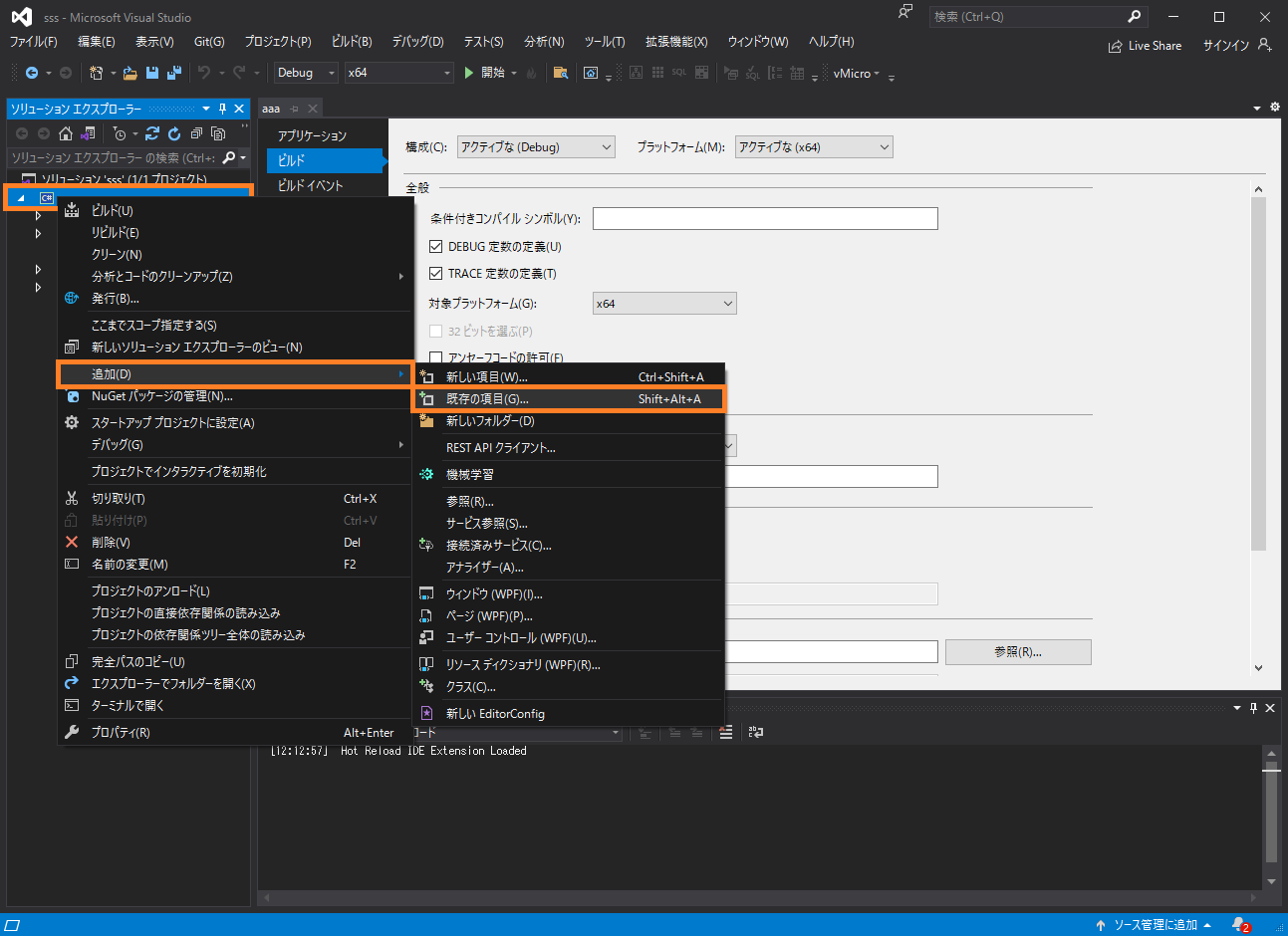Image resolution: width=1288 pixels, height=936 pixels.
Task: Click the サインイン sign-in link
Action: pyautogui.click(x=1225, y=46)
